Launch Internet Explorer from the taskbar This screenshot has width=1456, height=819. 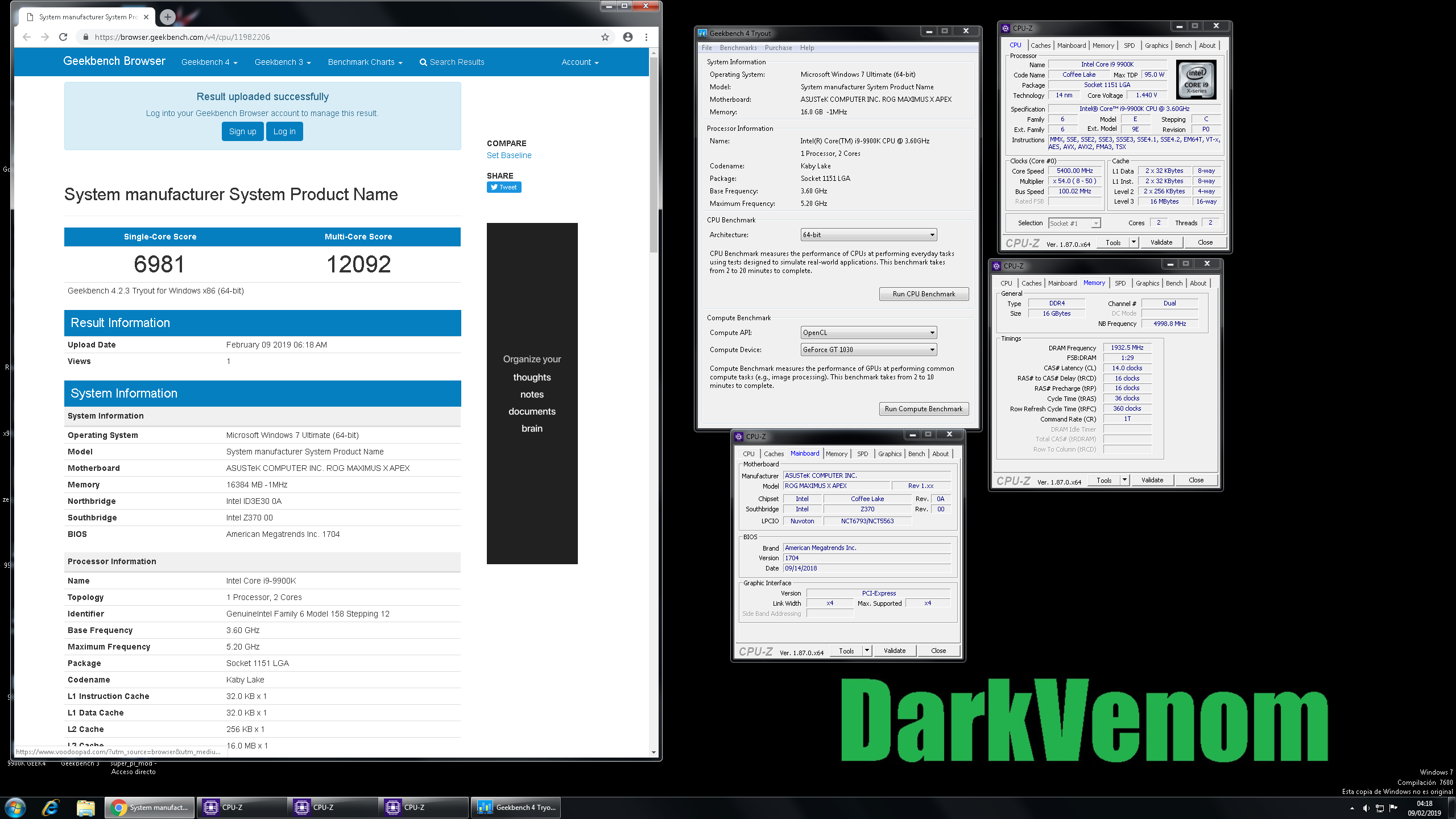50,807
